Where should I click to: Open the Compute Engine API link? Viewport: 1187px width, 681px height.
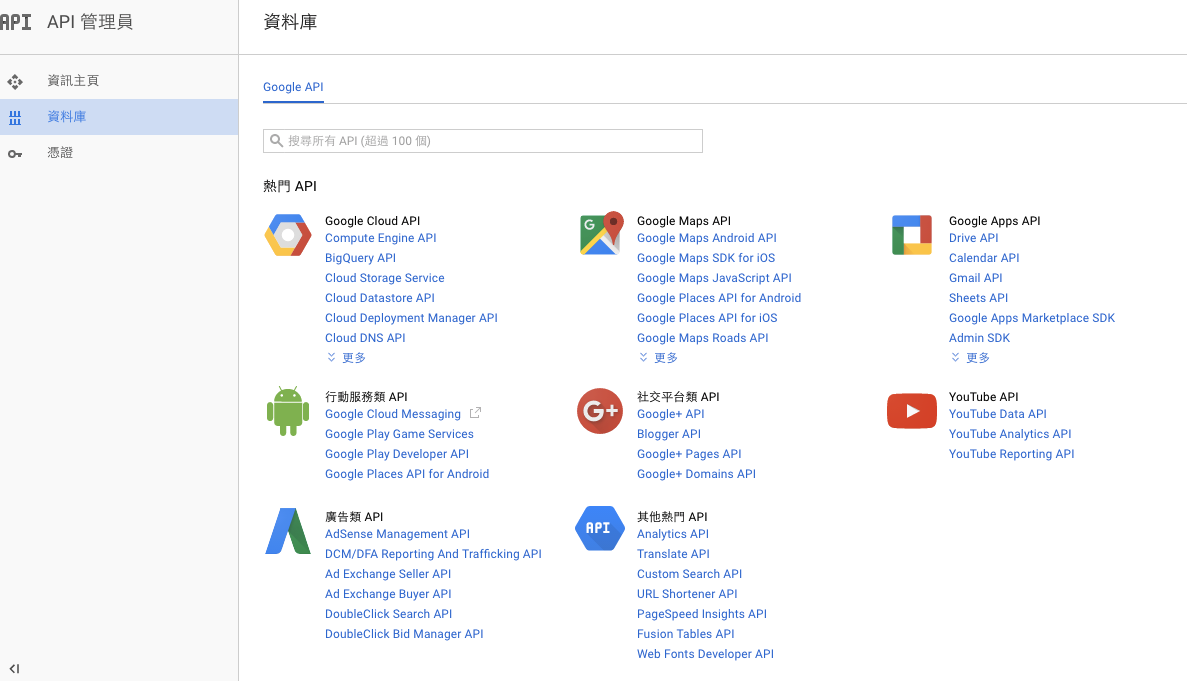coord(380,238)
